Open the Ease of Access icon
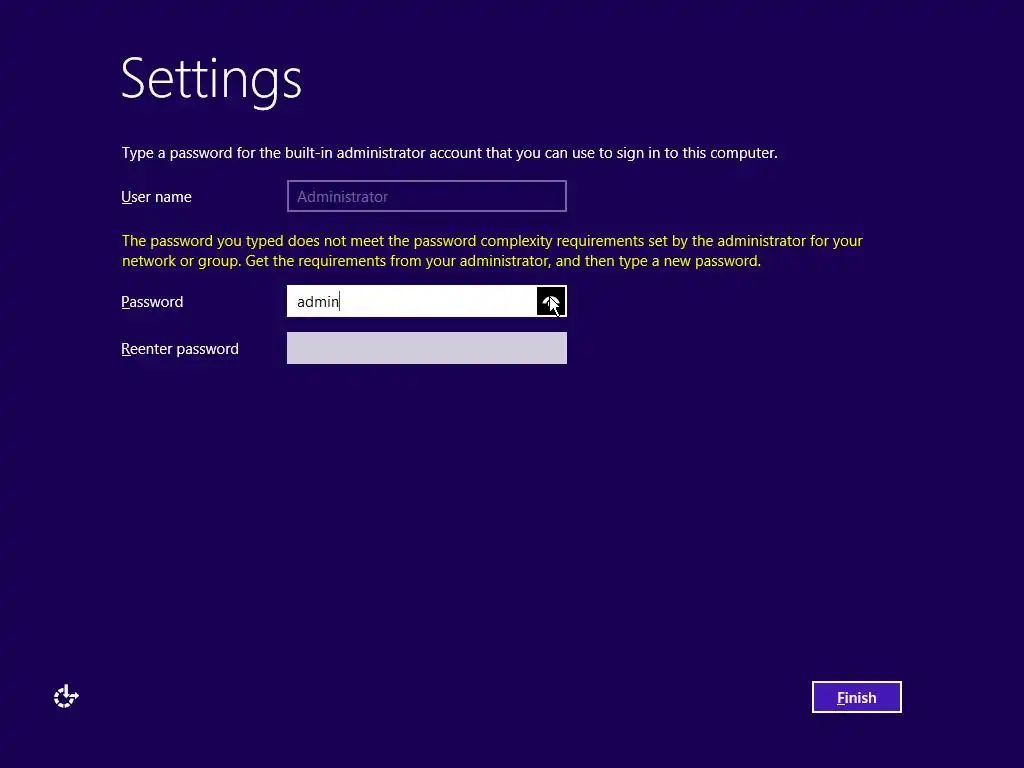 (x=66, y=697)
